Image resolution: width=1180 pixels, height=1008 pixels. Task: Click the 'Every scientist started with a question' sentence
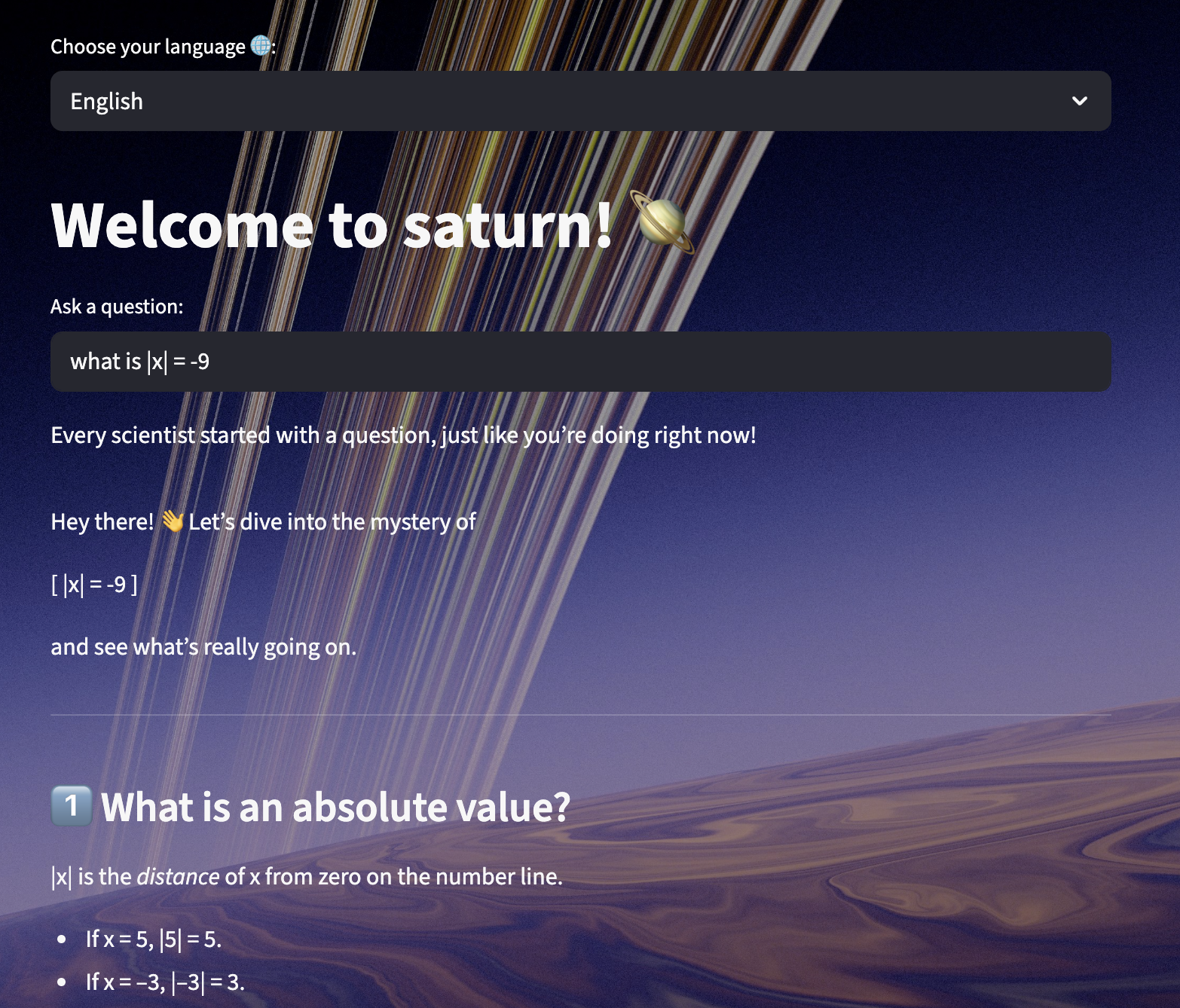[403, 435]
